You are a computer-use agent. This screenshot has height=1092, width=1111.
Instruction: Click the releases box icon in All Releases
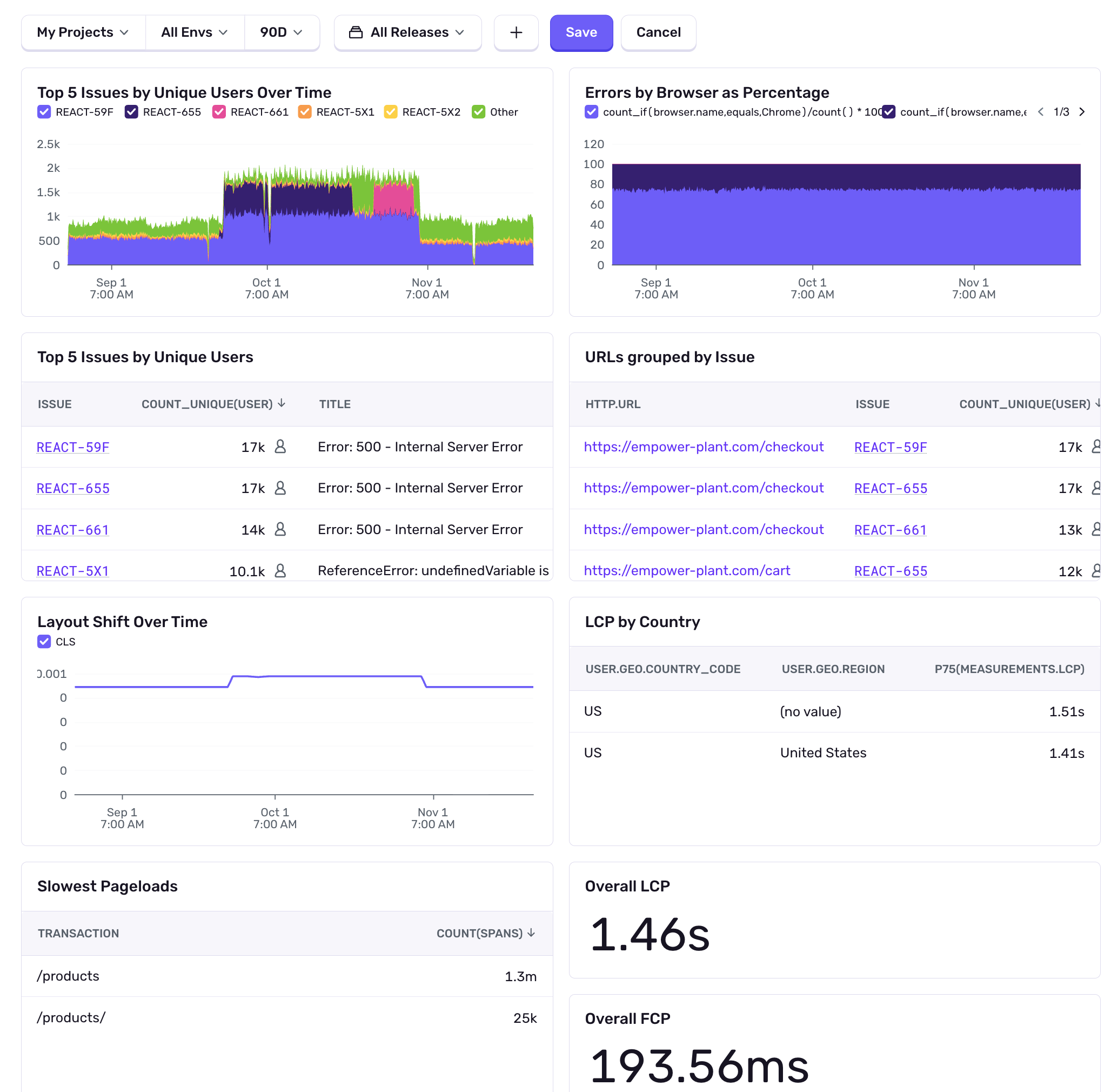click(357, 32)
